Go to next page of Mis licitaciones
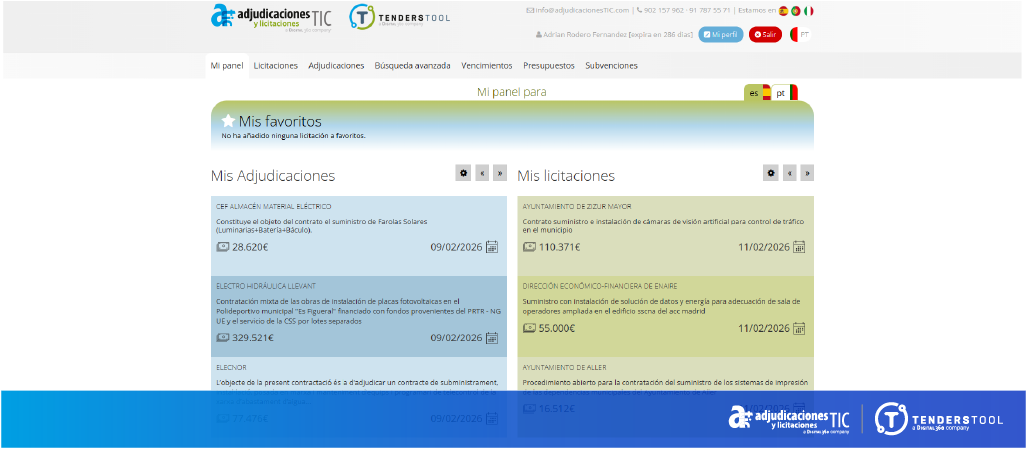1027x449 pixels. (x=807, y=172)
